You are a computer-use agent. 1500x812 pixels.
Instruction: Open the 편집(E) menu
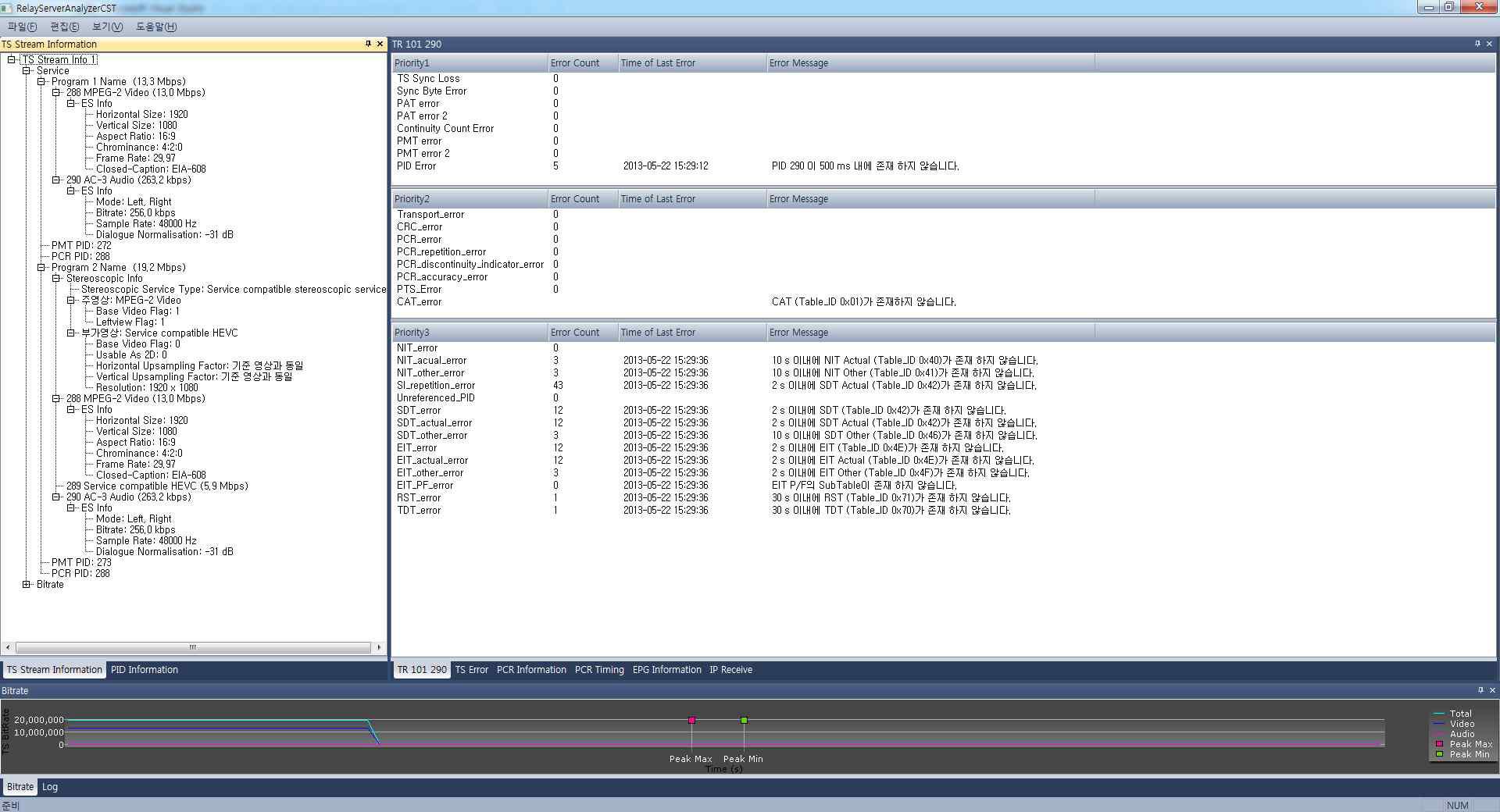65,27
